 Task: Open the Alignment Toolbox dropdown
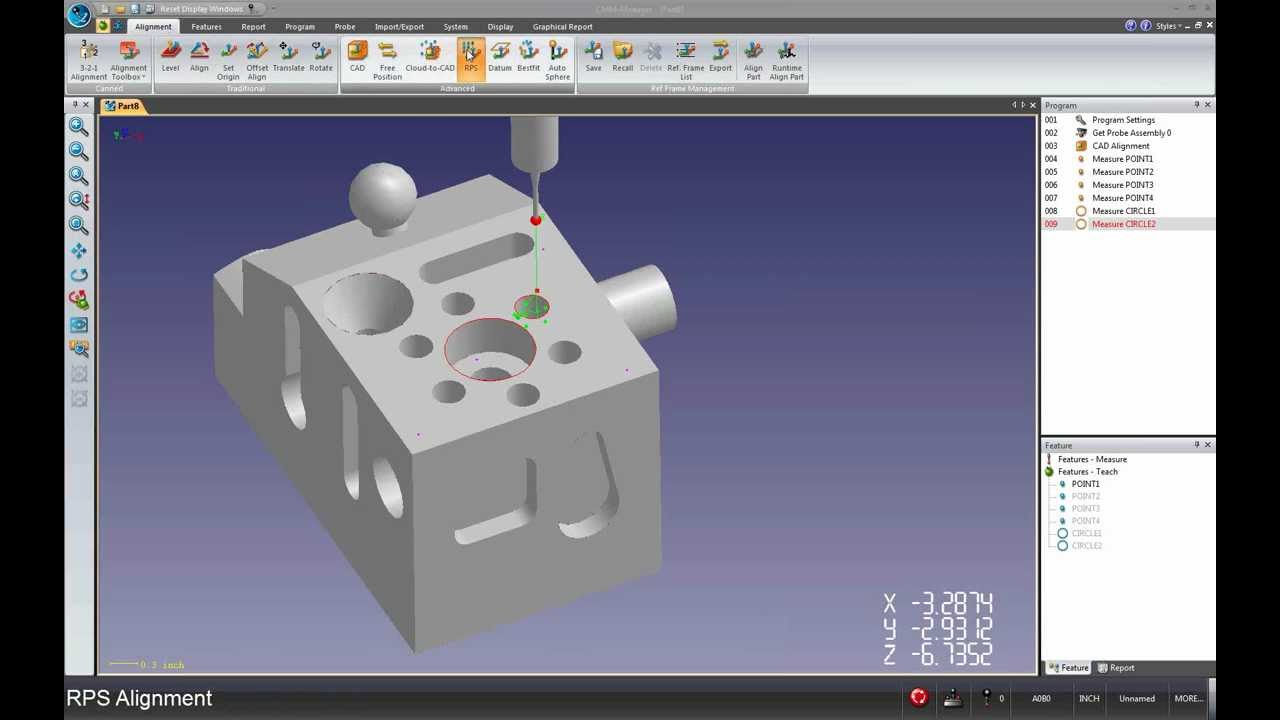pos(128,60)
